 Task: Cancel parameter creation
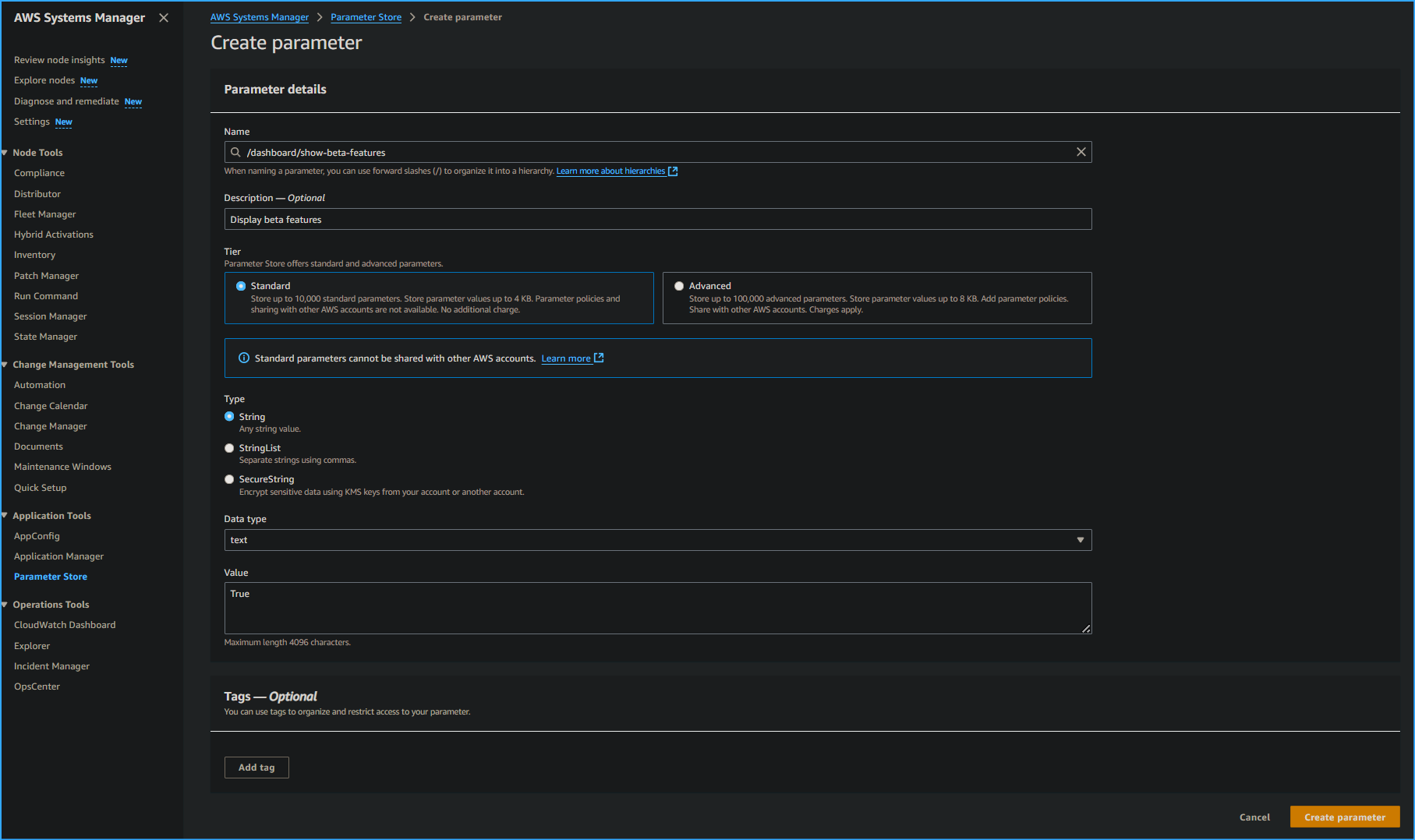tap(1254, 817)
